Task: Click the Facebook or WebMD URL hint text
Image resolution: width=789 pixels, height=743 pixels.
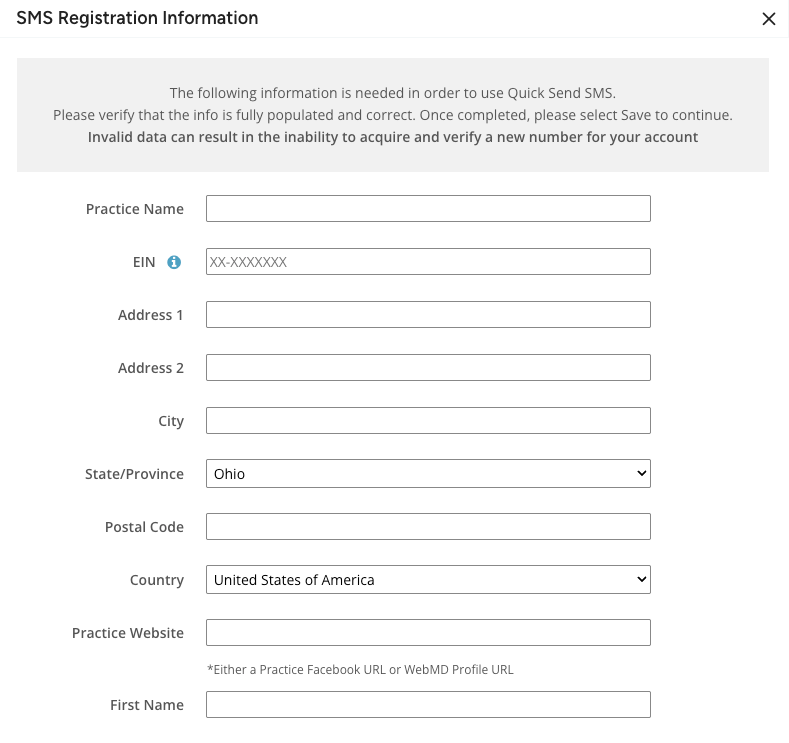Action: (360, 670)
